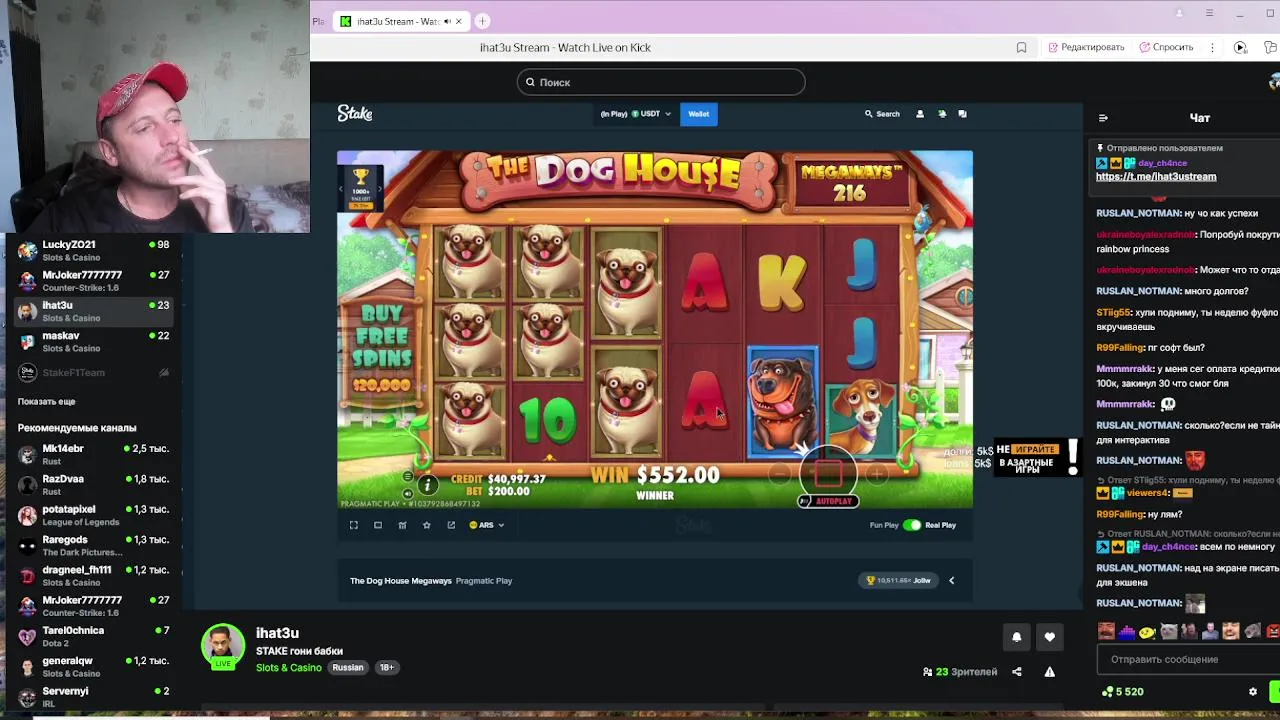
Task: Expand the ARS display currency dropdown
Action: click(x=486, y=525)
